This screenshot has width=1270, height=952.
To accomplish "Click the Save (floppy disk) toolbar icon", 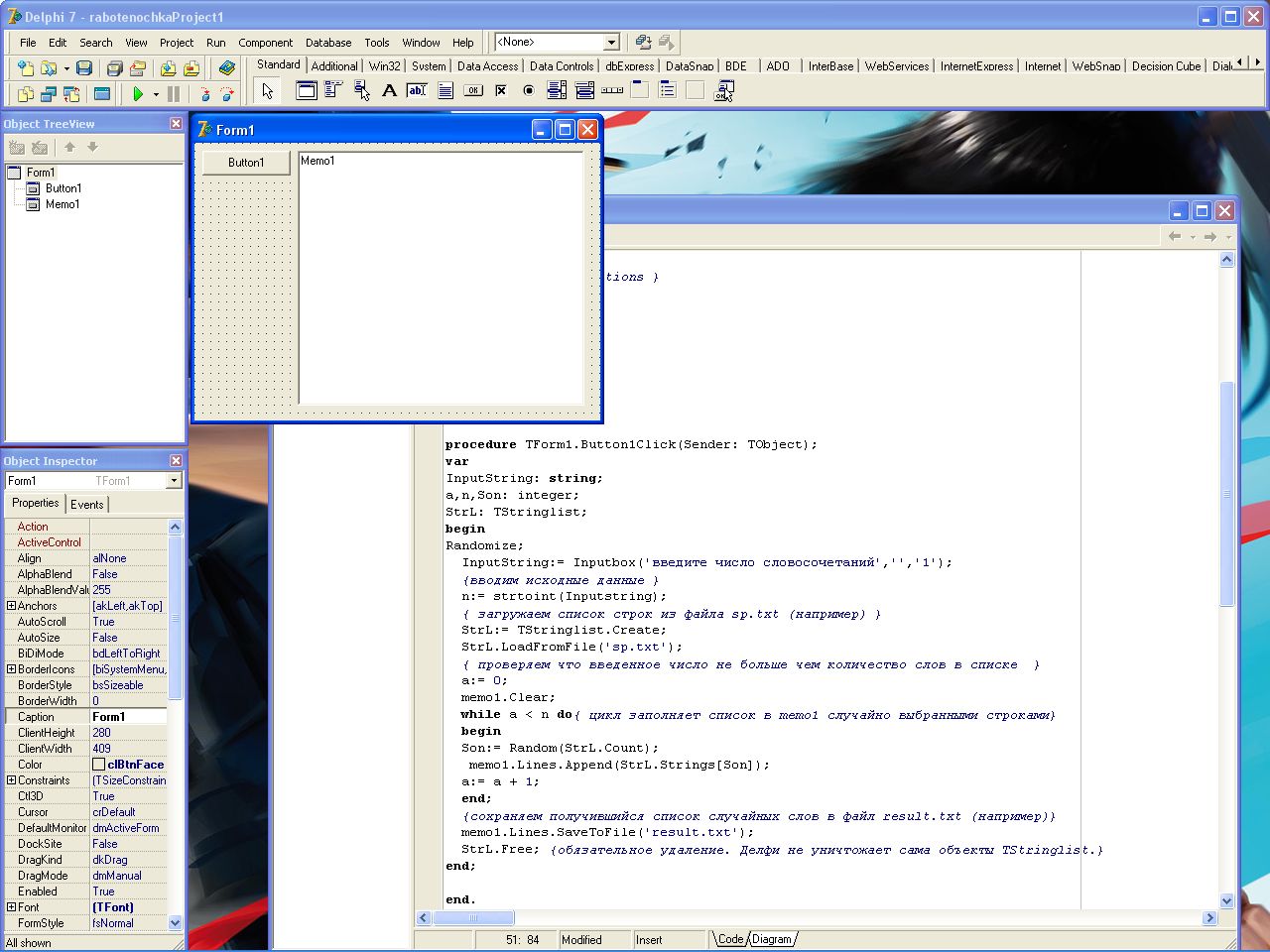I will [x=84, y=68].
